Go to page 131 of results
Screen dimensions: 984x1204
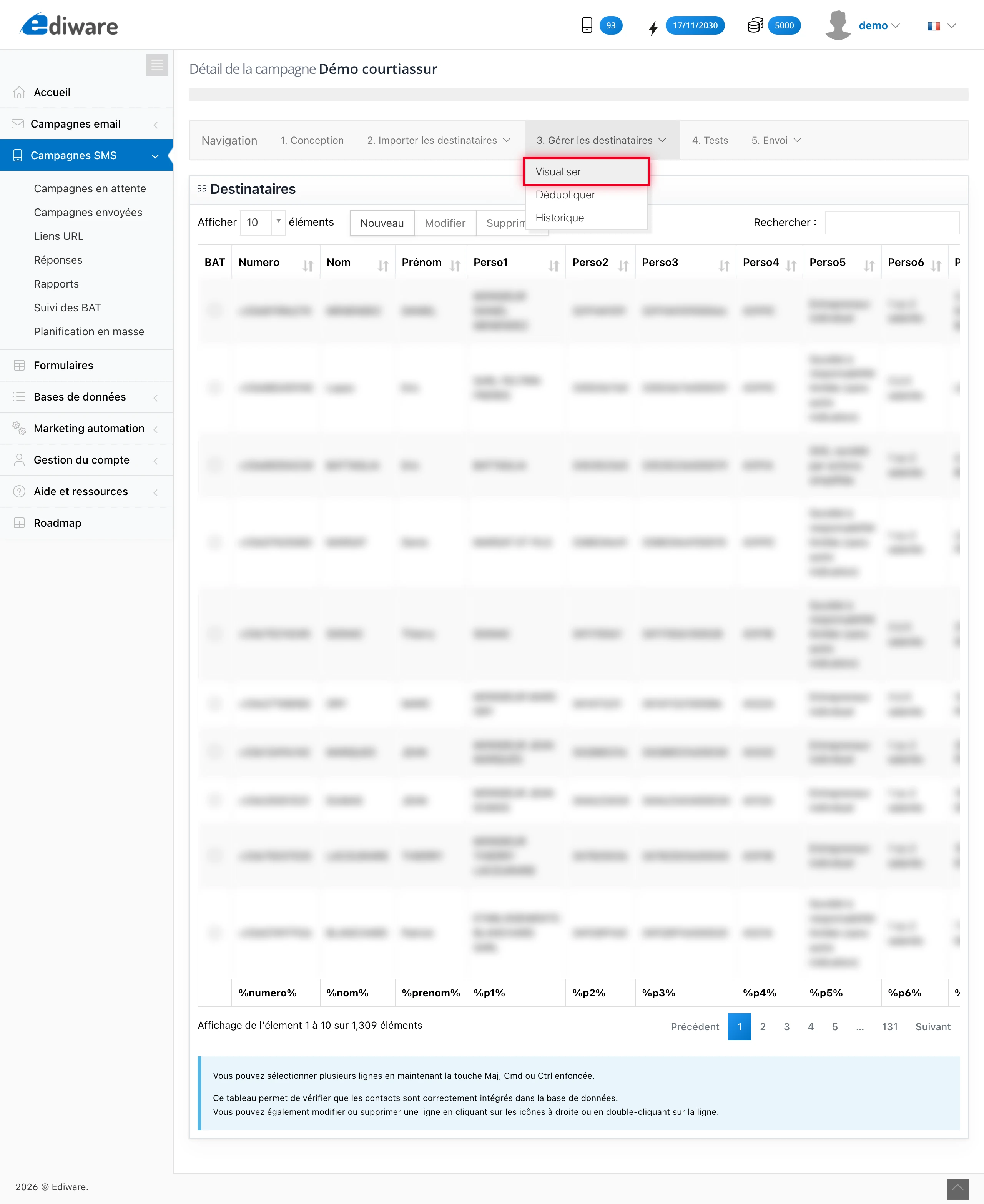click(x=889, y=1026)
